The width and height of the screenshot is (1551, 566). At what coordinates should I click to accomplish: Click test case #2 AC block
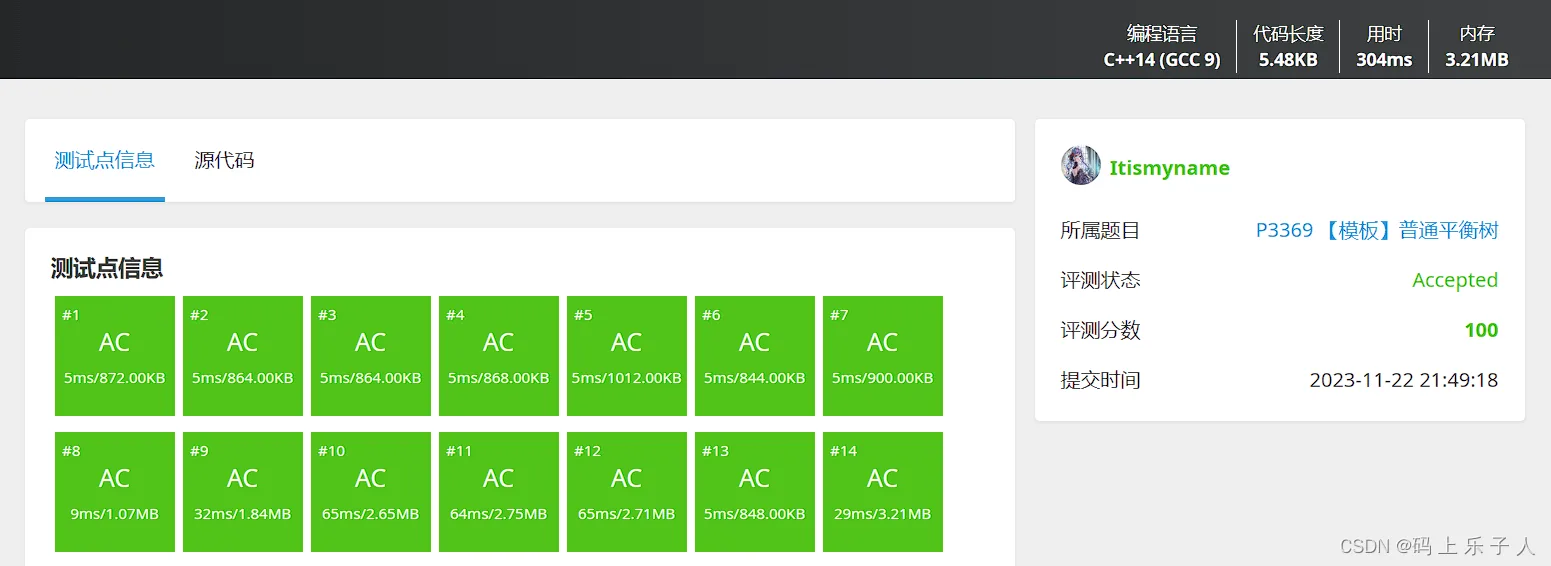pyautogui.click(x=243, y=356)
